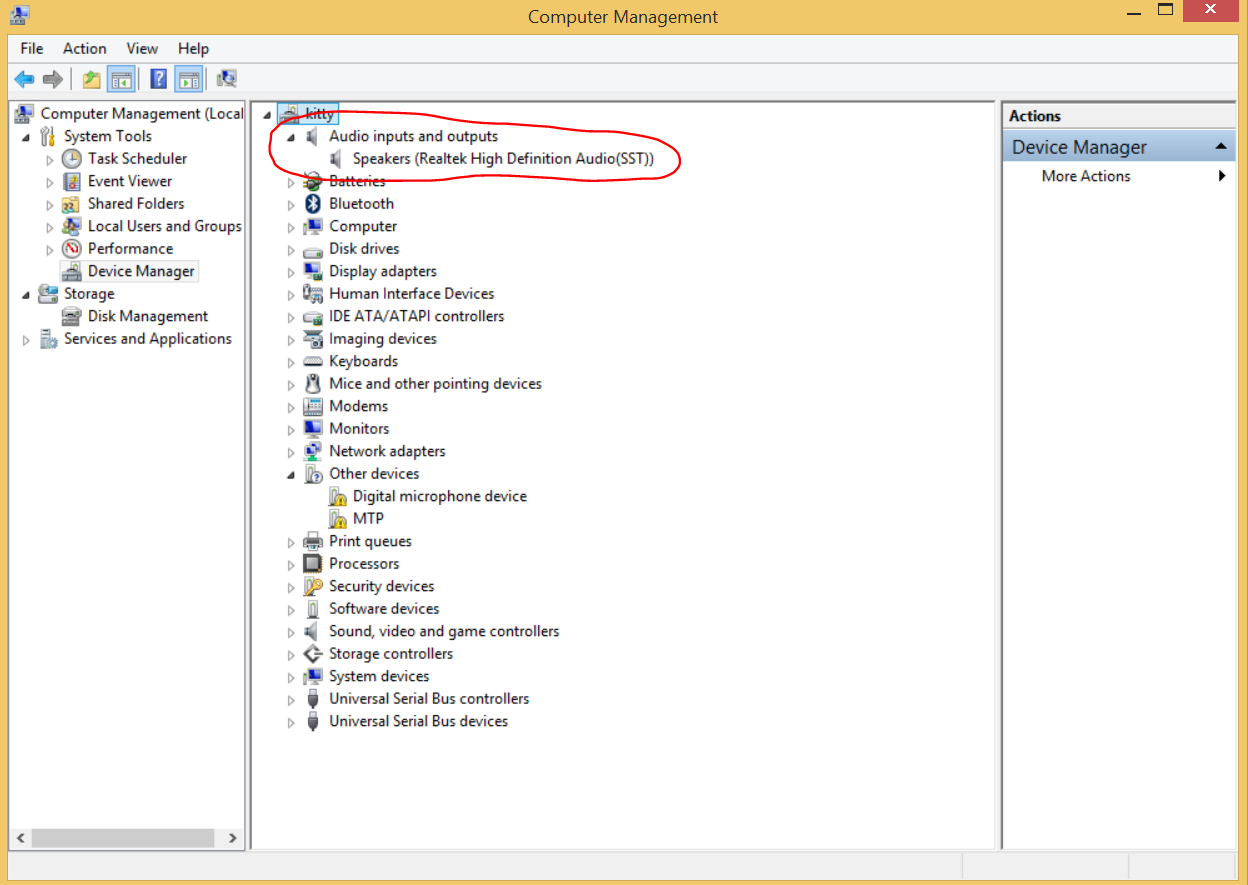The image size is (1248, 885).
Task: Expand the Computer category arrow
Action: pos(291,227)
